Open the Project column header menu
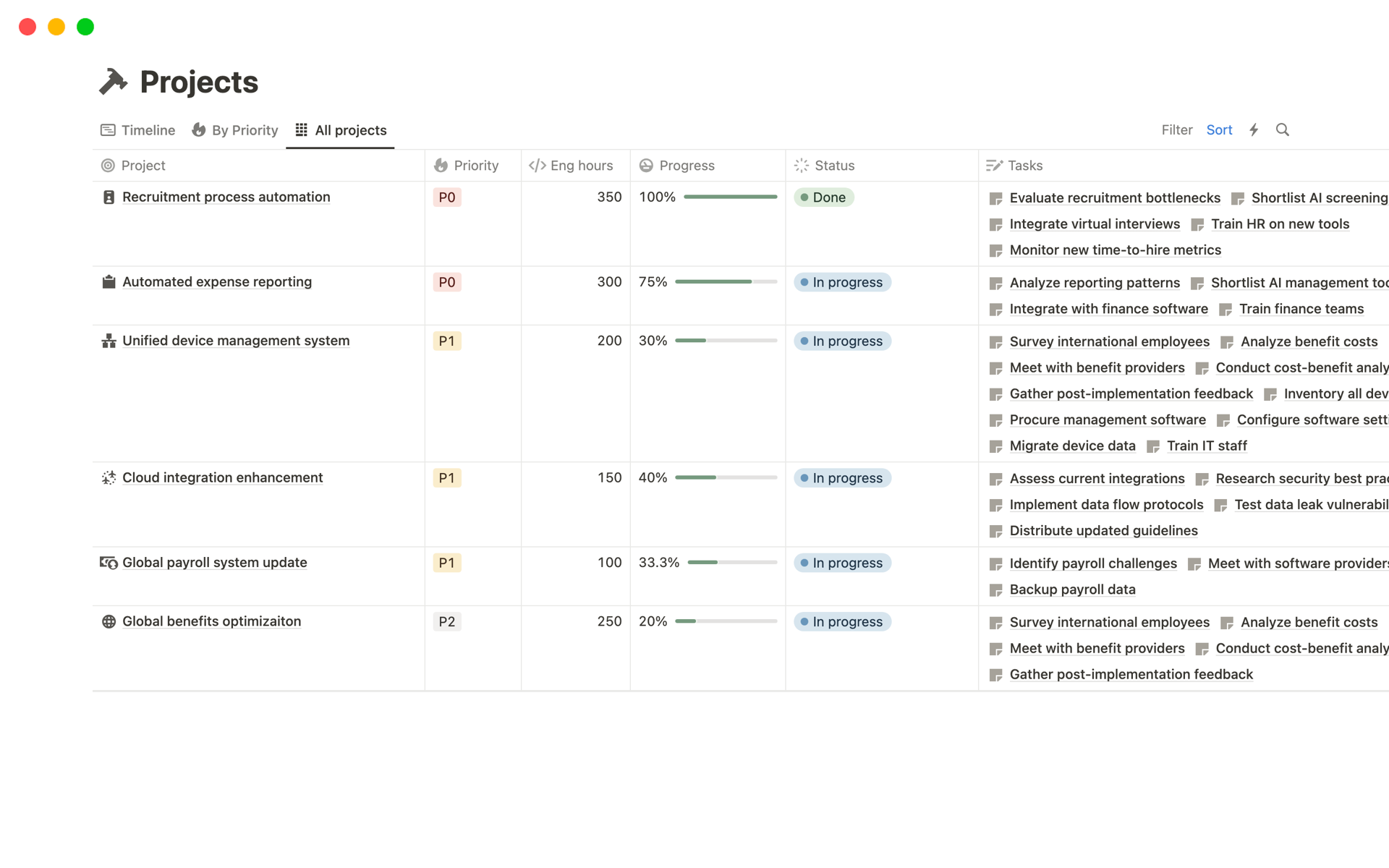 [x=143, y=165]
